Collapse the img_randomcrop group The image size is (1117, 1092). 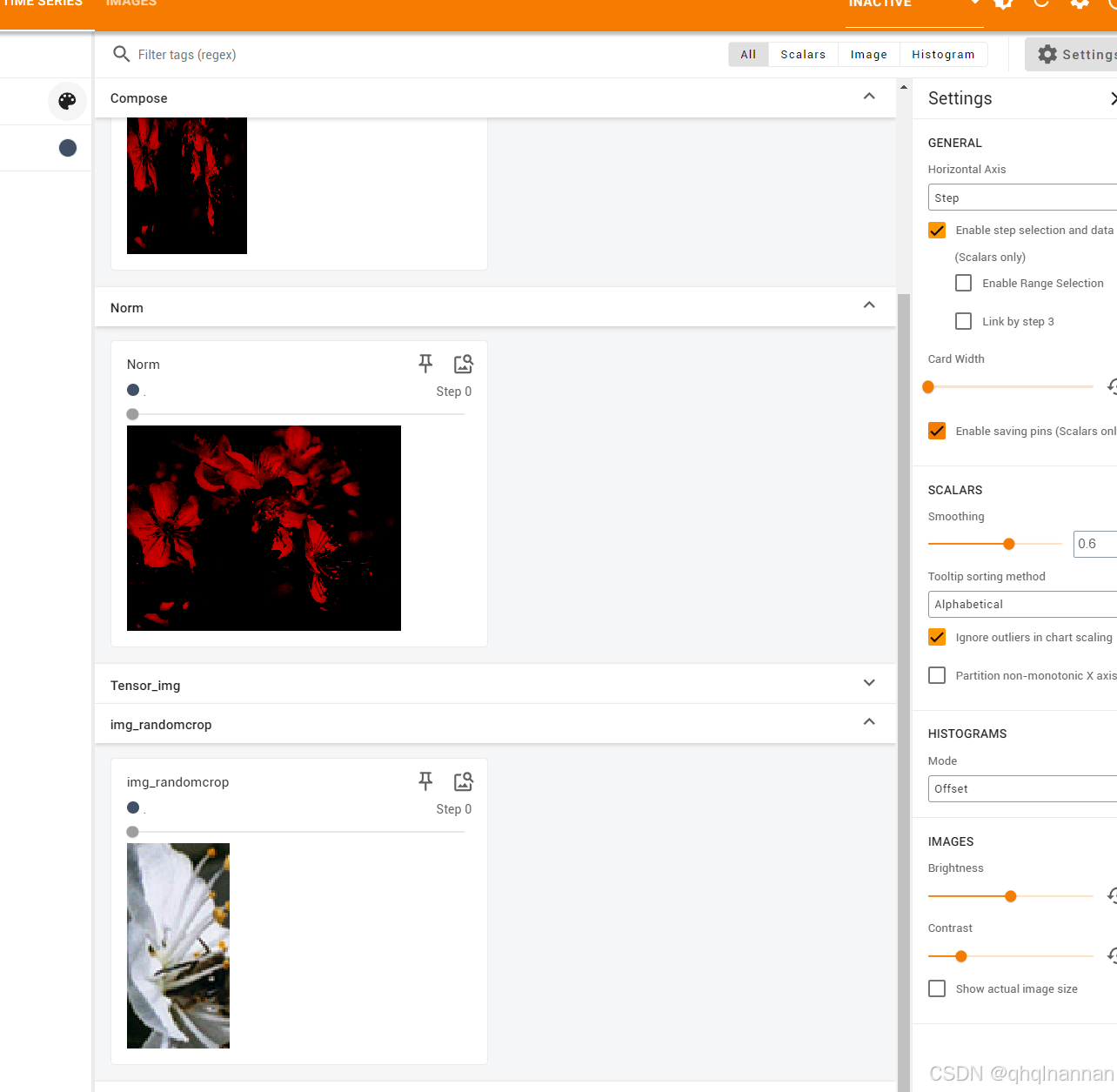coord(869,721)
